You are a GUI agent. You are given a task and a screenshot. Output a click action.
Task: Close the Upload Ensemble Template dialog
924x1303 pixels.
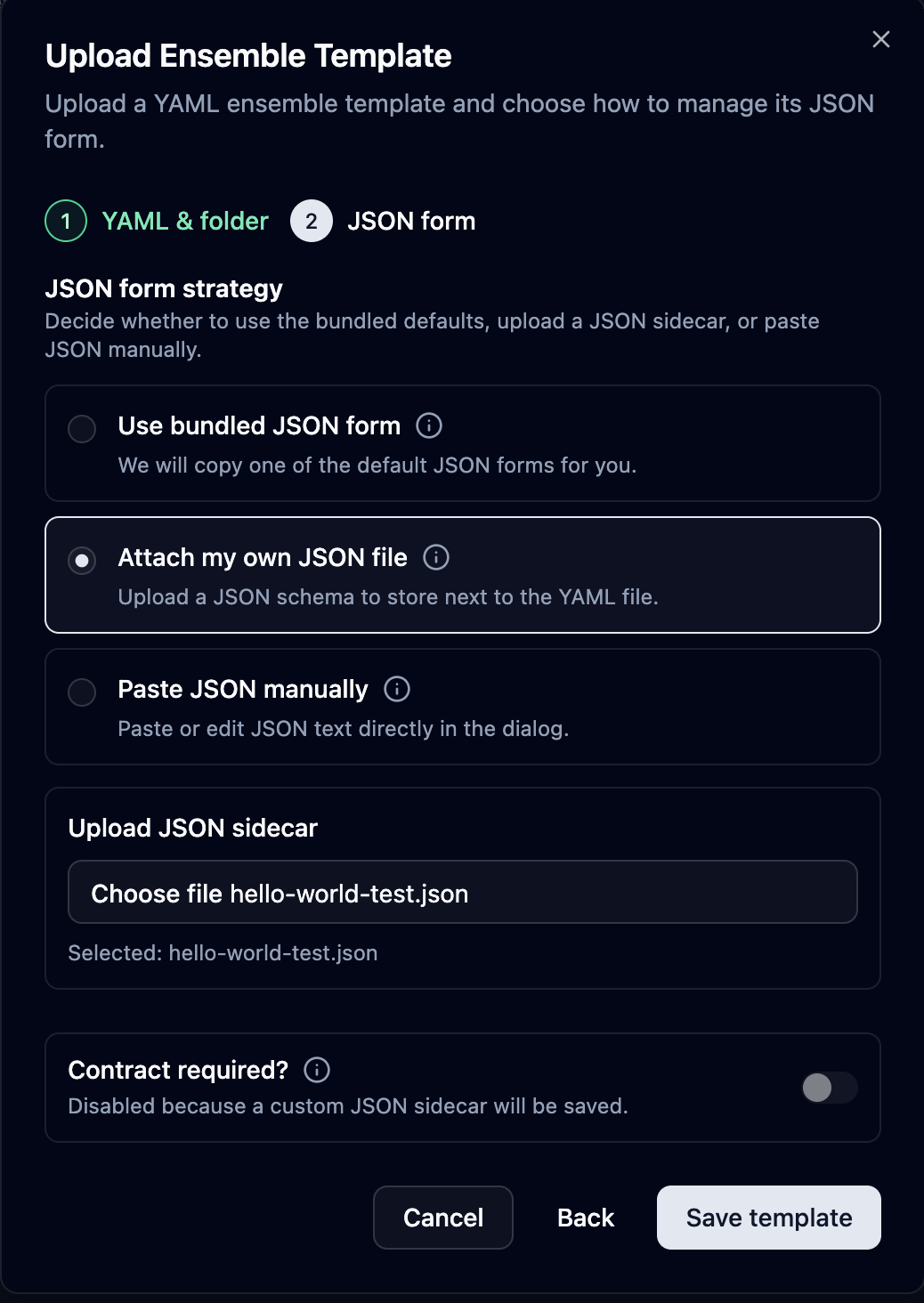tap(881, 39)
